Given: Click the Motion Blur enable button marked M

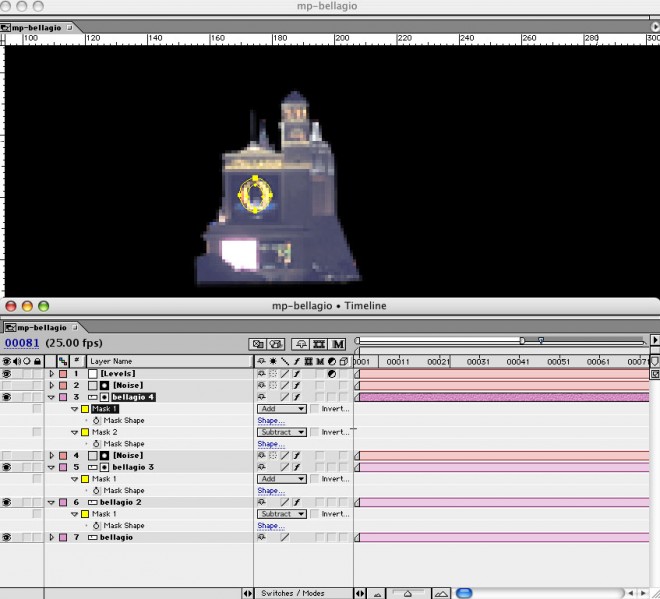Looking at the screenshot, I should [x=338, y=343].
